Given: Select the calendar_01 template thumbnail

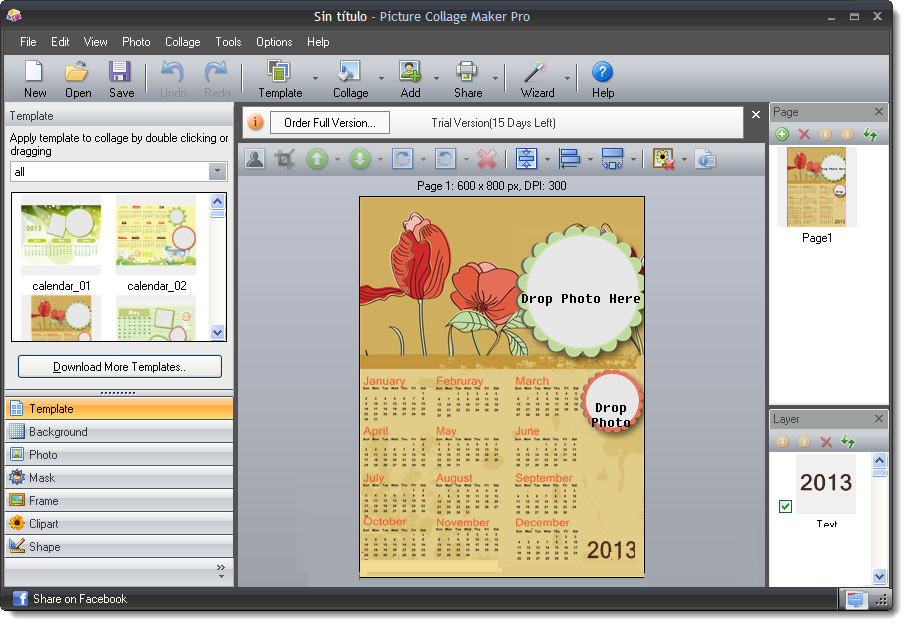Looking at the screenshot, I should click(x=61, y=235).
